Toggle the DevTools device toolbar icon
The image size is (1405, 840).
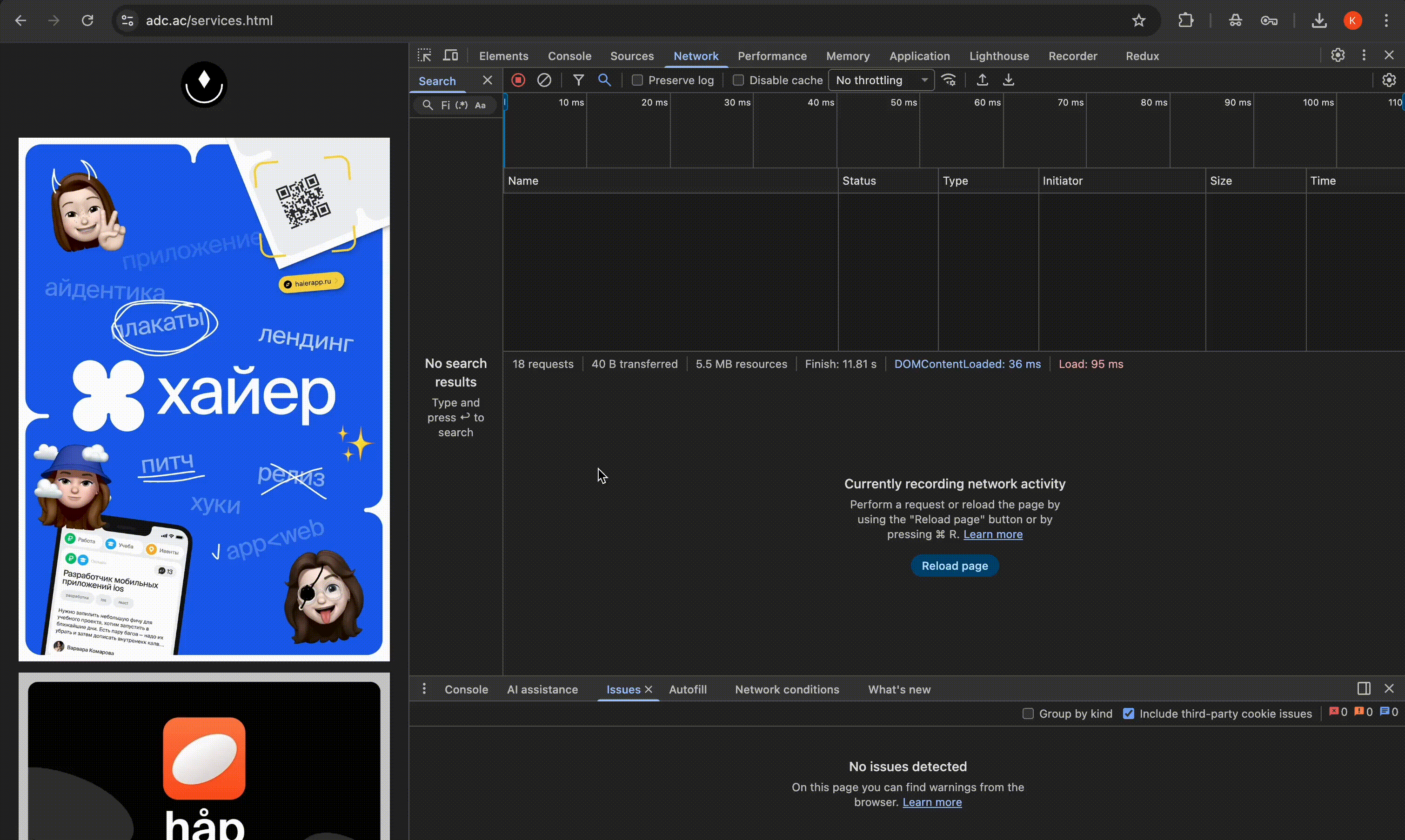451,55
